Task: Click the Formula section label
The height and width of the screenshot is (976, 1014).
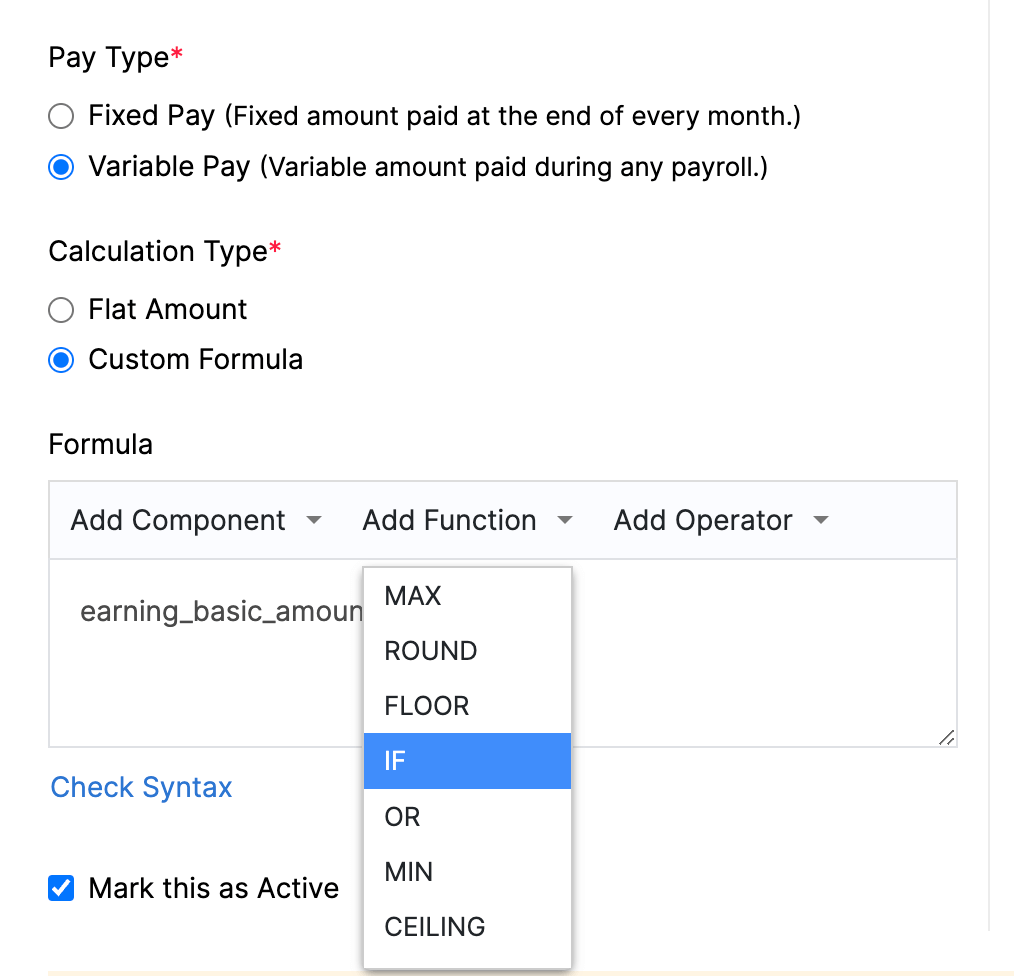Action: (x=100, y=444)
